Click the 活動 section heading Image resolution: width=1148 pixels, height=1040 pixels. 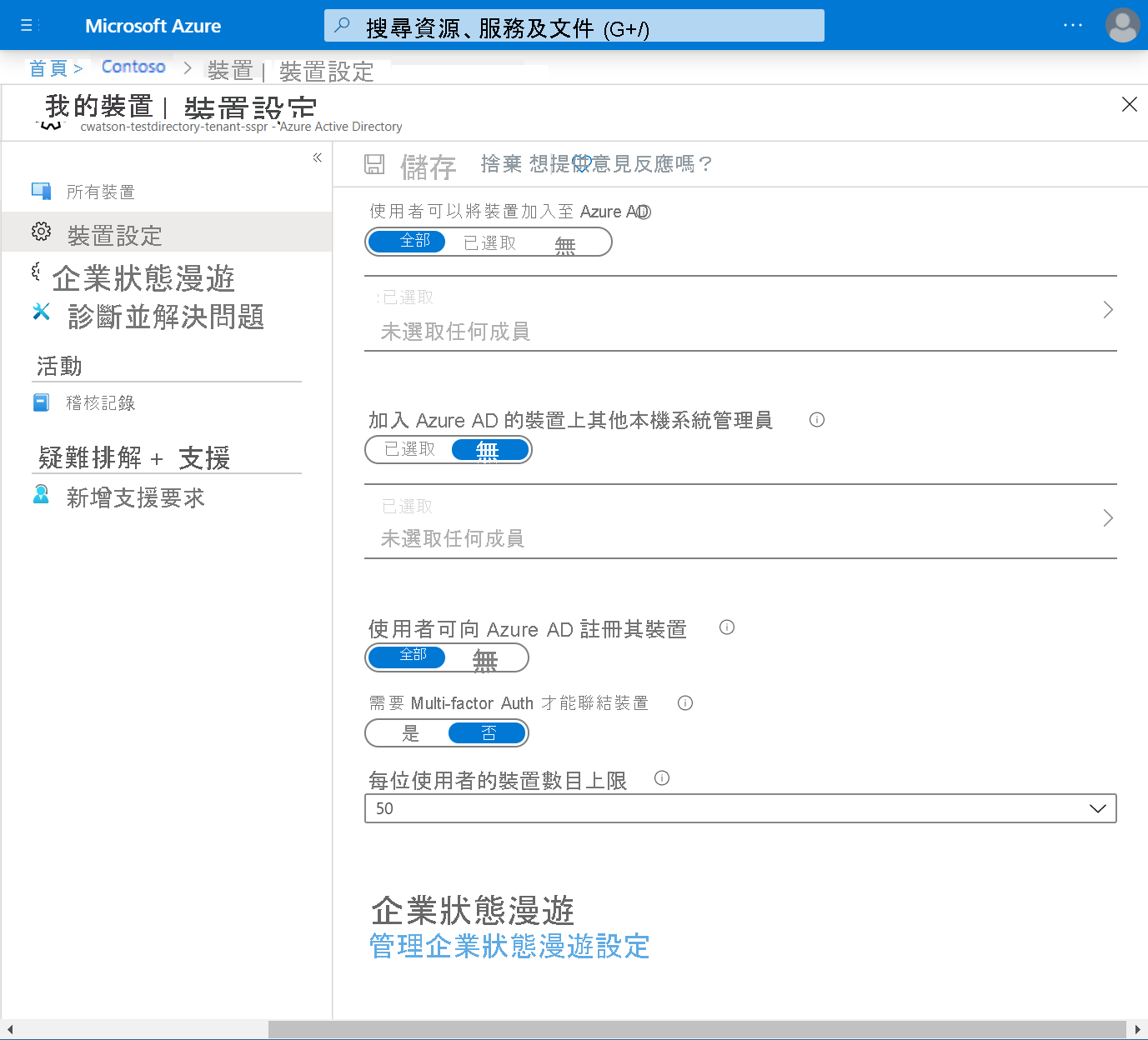pos(59,366)
